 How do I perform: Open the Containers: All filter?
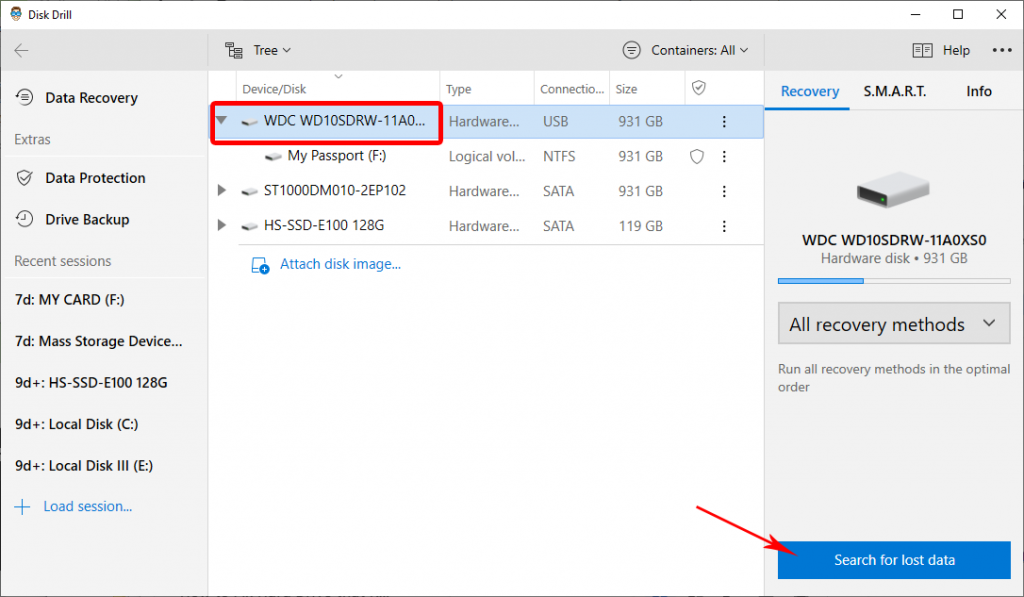pos(685,50)
